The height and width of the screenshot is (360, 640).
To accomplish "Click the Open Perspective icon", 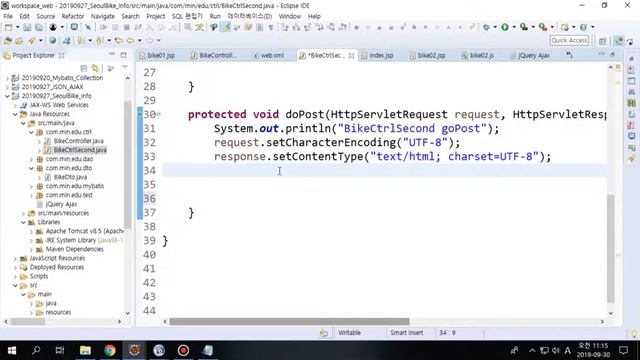I will click(603, 41).
